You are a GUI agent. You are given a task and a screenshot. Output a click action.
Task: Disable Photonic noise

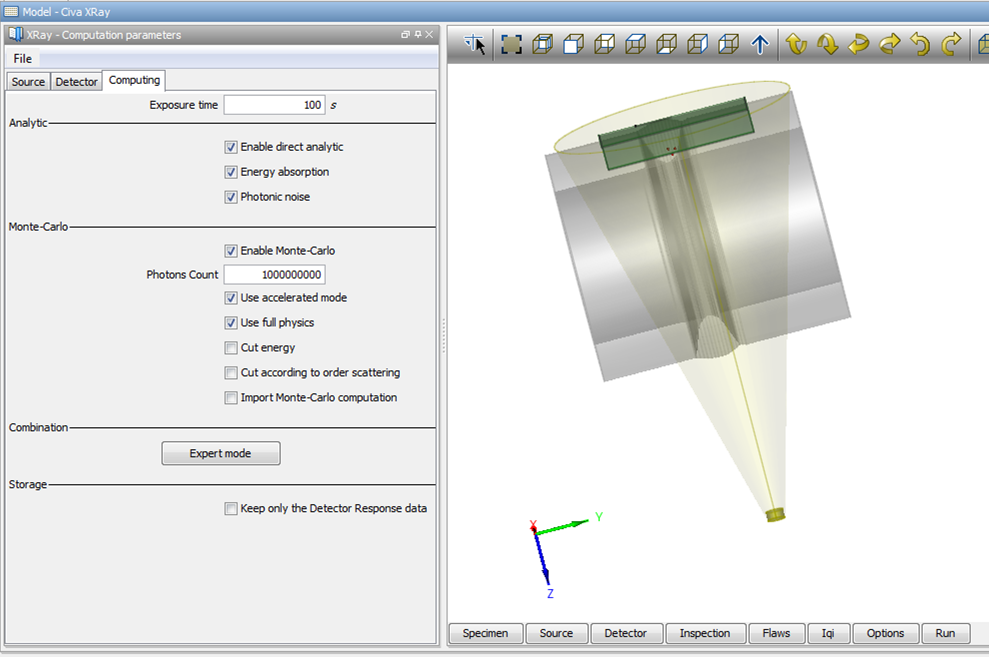[231, 197]
